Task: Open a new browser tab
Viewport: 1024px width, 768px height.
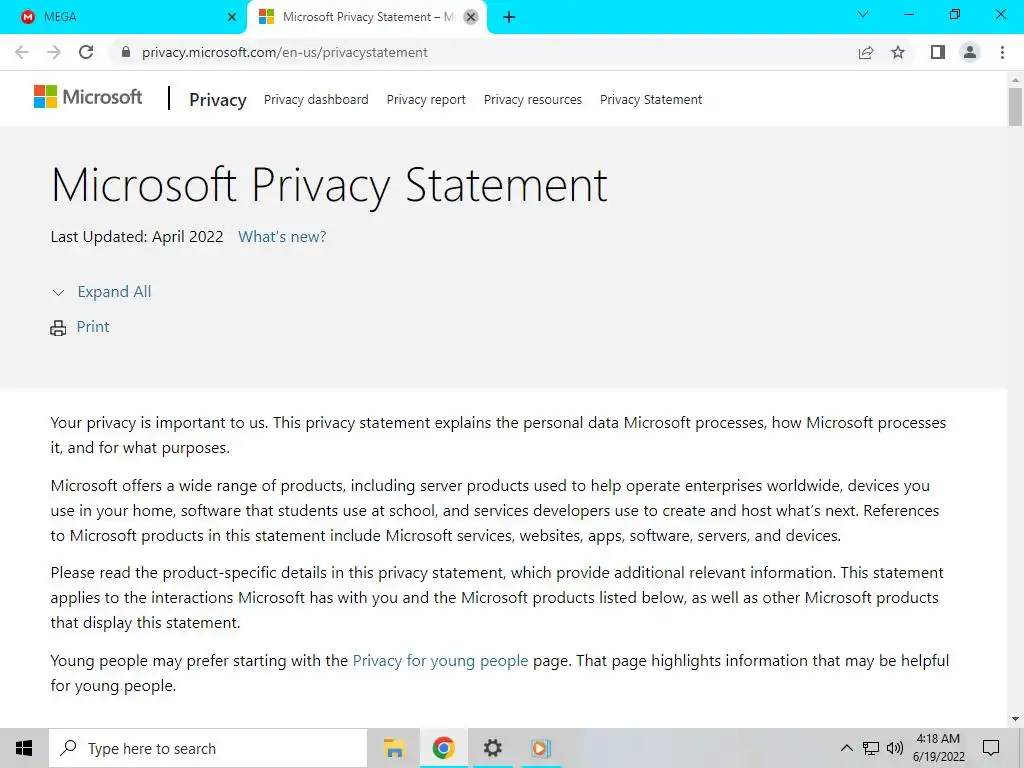Action: pyautogui.click(x=509, y=17)
